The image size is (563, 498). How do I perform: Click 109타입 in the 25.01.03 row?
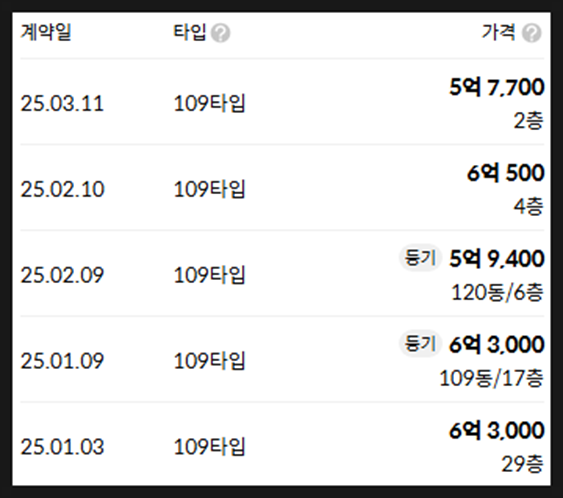[209, 447]
